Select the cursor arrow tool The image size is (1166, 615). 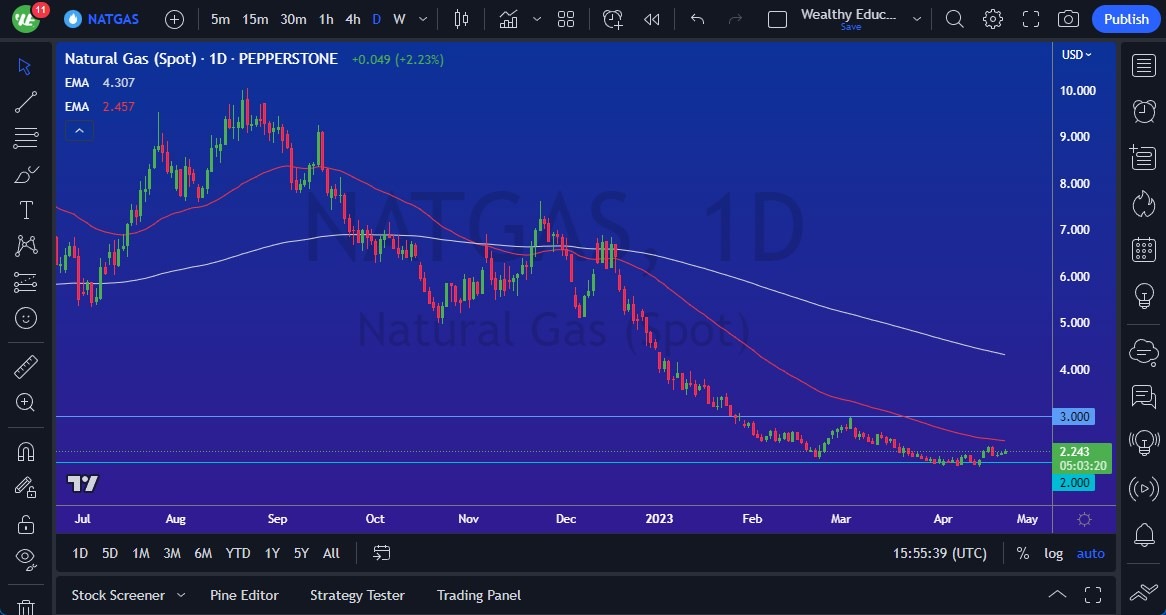(x=26, y=67)
